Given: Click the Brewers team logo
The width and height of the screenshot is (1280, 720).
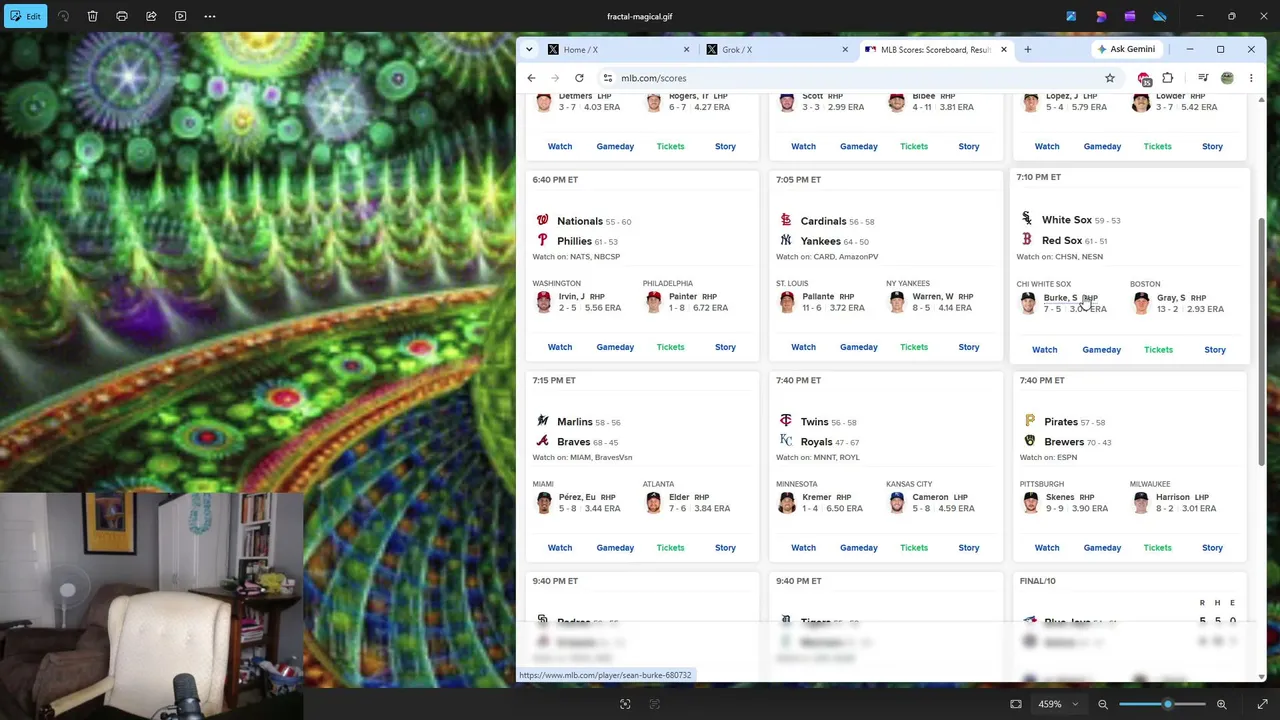Looking at the screenshot, I should tap(1030, 441).
